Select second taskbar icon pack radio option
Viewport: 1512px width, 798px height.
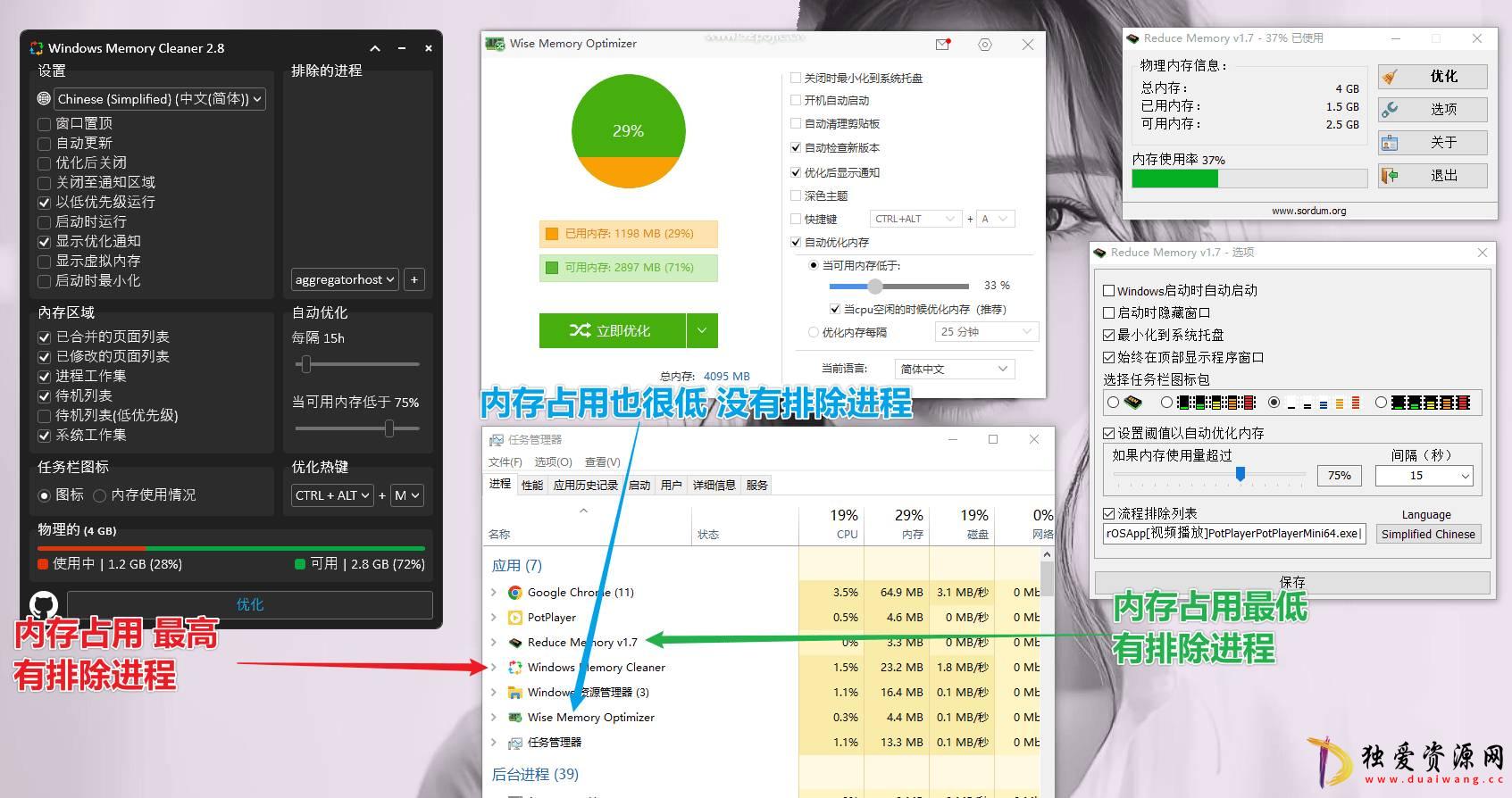(x=1166, y=403)
